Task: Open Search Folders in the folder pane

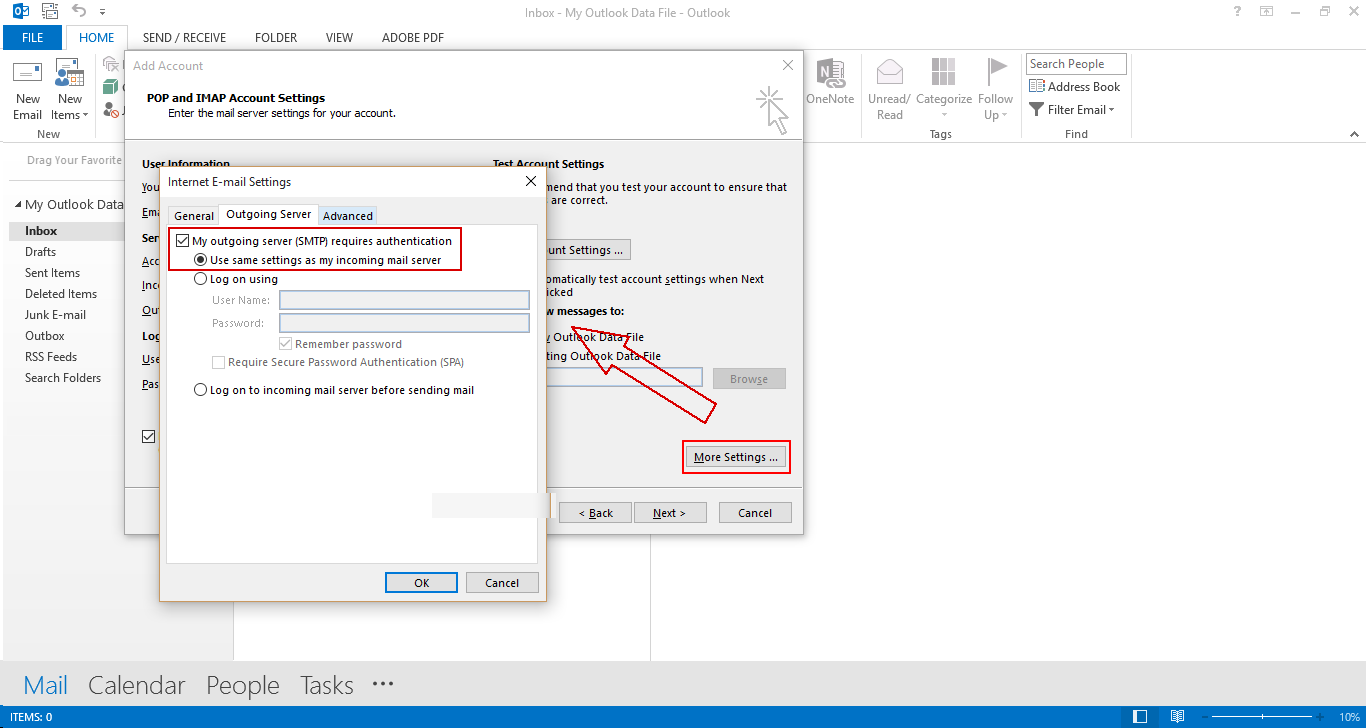Action: (x=63, y=378)
